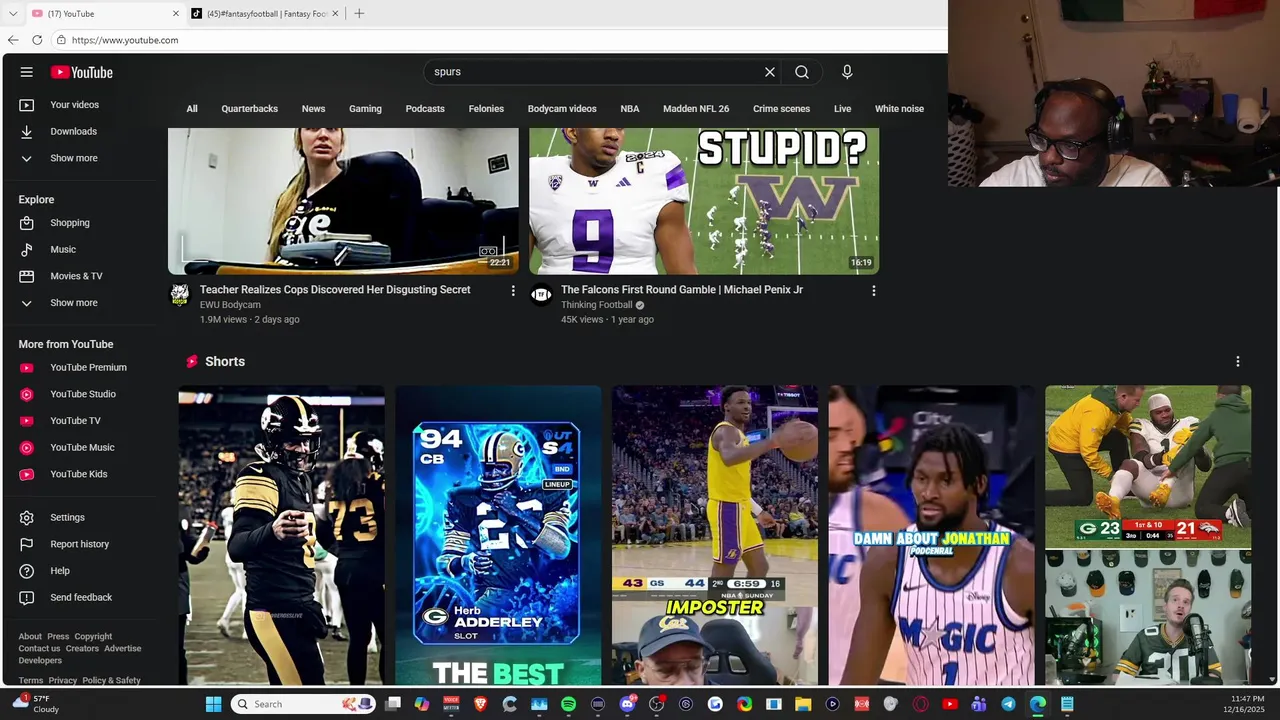Select the Podcasts filter chip
The image size is (1280, 720).
coord(425,109)
